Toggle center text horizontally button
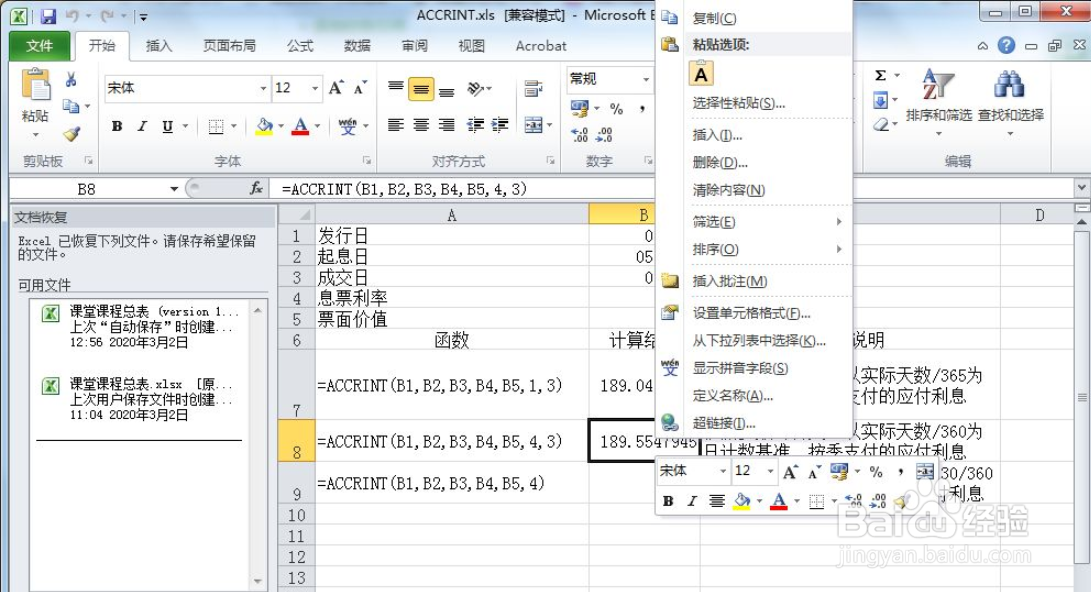The width and height of the screenshot is (1091, 592). point(421,125)
